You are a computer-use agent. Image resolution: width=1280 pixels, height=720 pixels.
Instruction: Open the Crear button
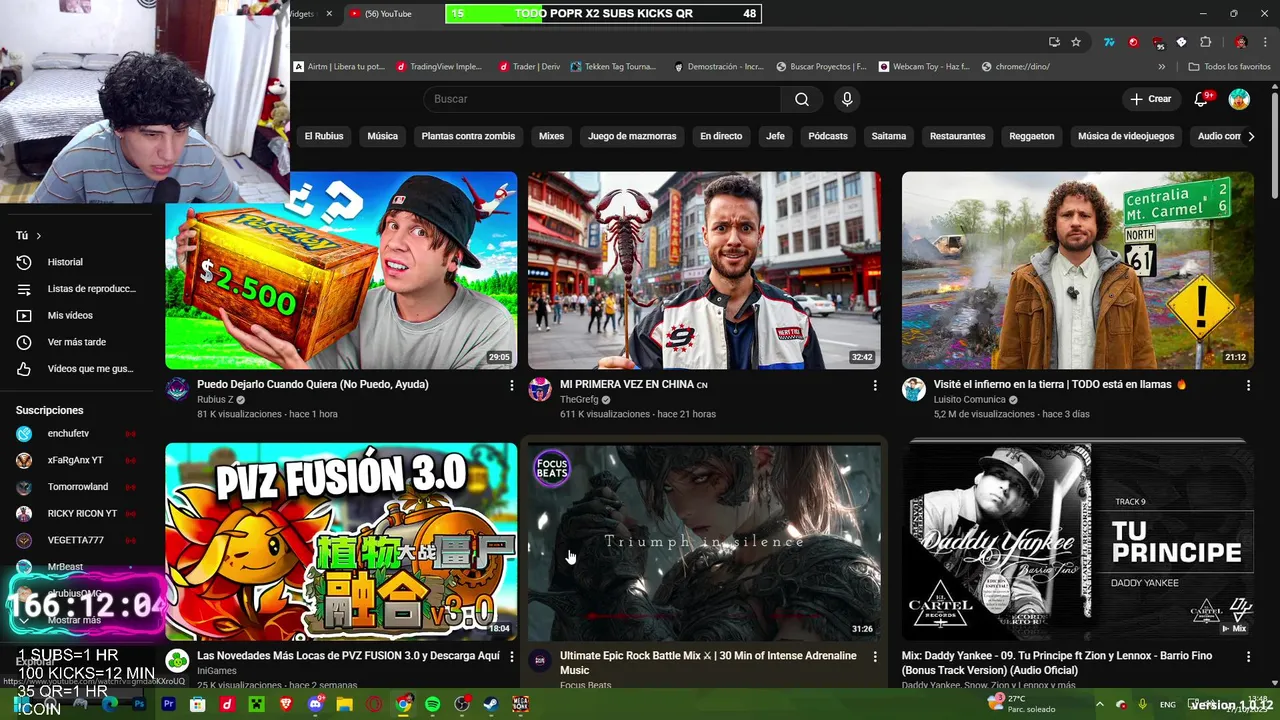[1150, 99]
